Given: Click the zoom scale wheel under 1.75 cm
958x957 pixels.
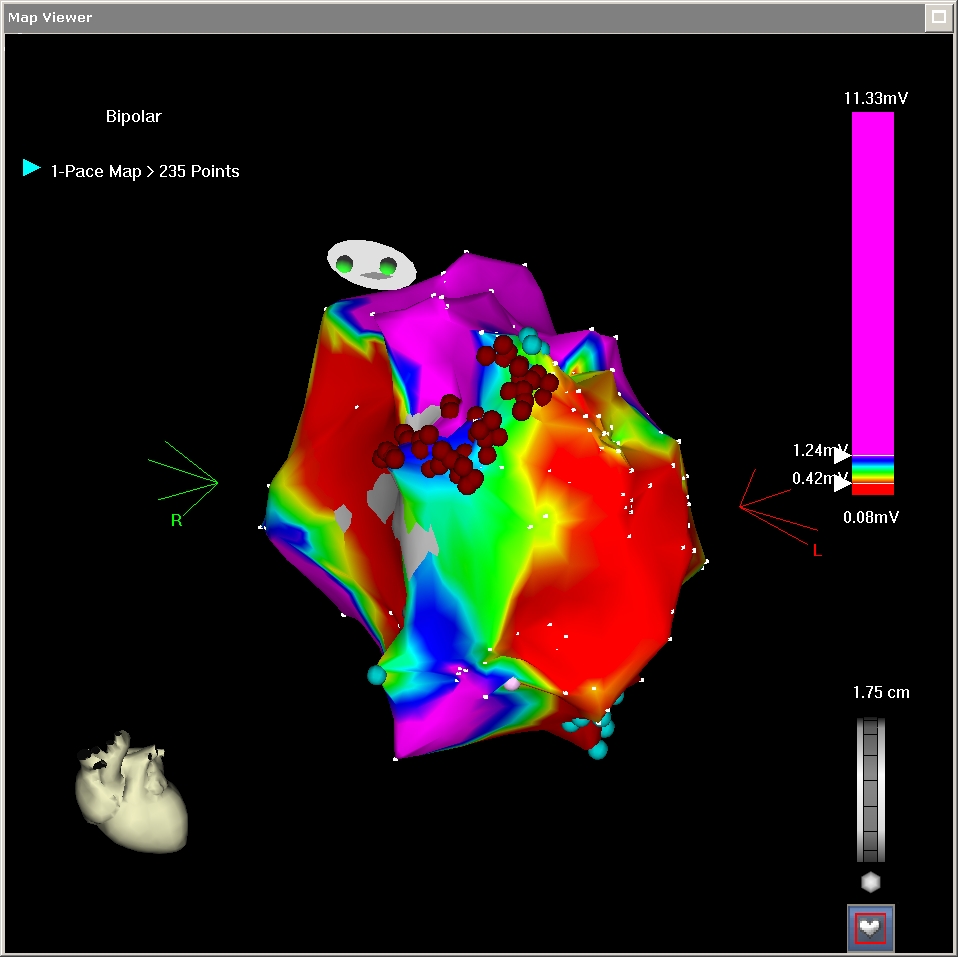Looking at the screenshot, I should pos(871,788).
